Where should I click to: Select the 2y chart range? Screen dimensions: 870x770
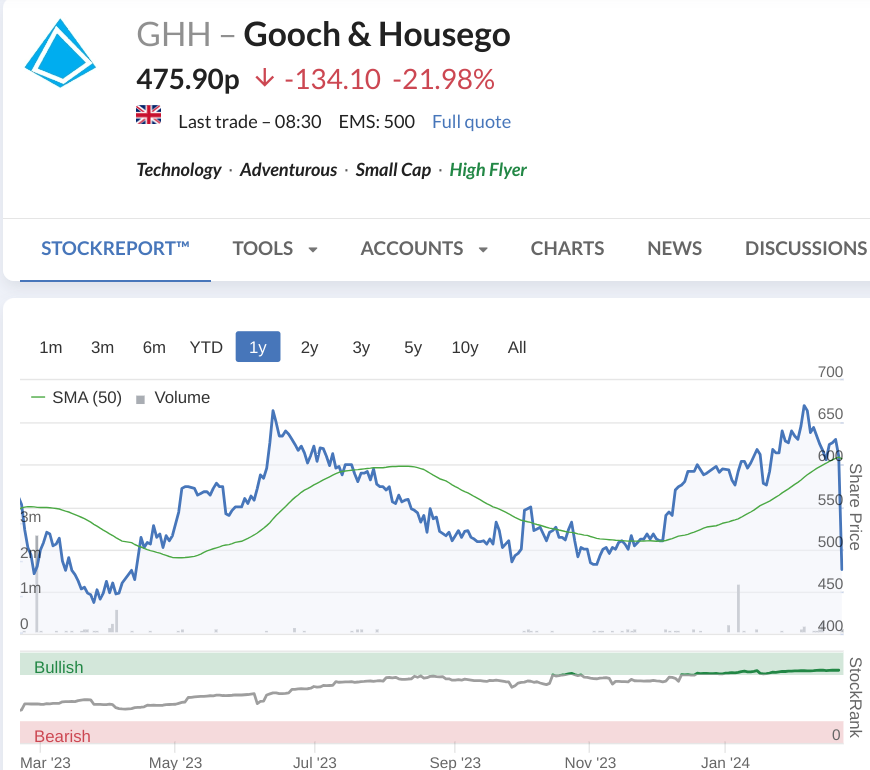click(309, 347)
